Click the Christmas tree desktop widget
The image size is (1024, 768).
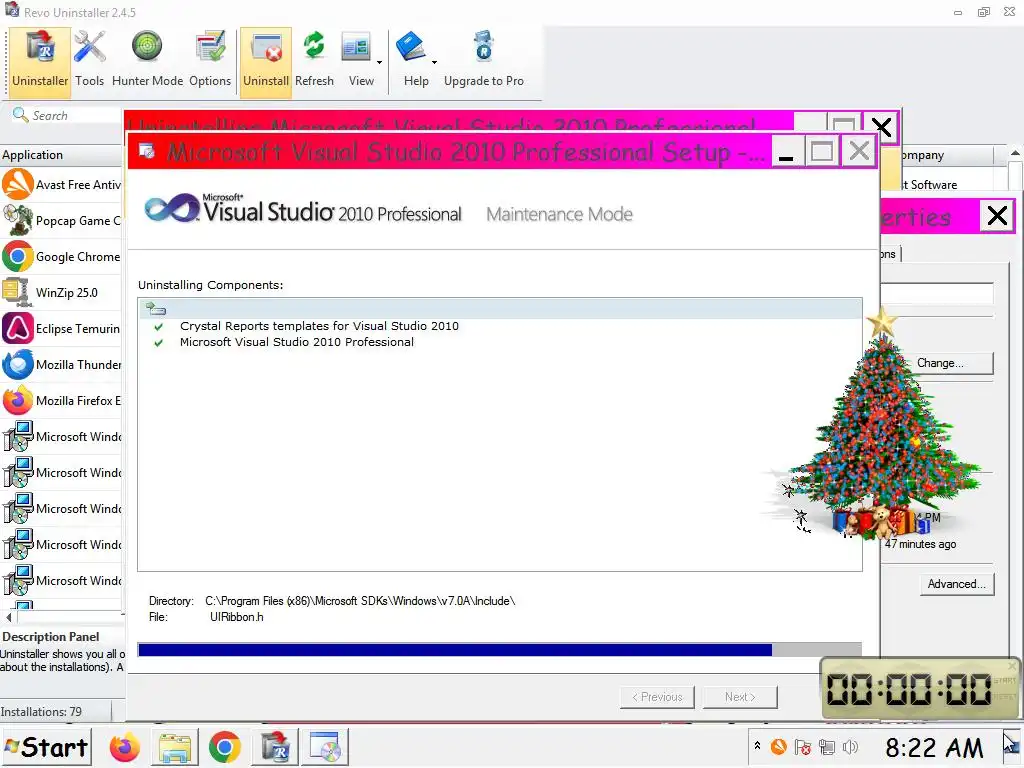(x=878, y=424)
